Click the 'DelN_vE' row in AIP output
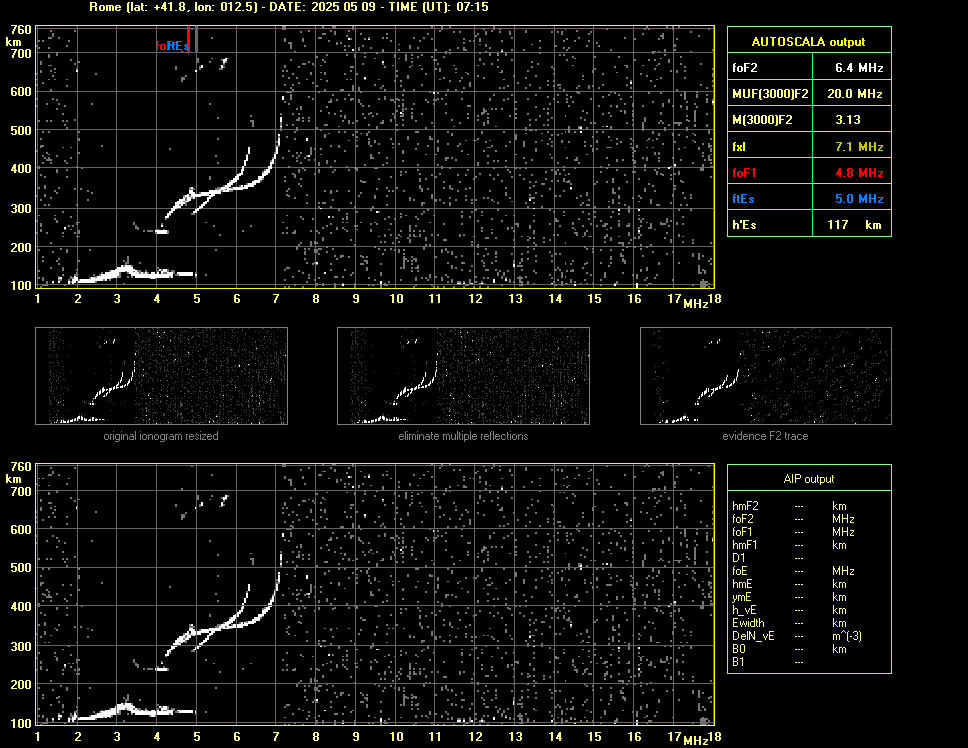Viewport: 968px width, 748px height. tap(796, 636)
